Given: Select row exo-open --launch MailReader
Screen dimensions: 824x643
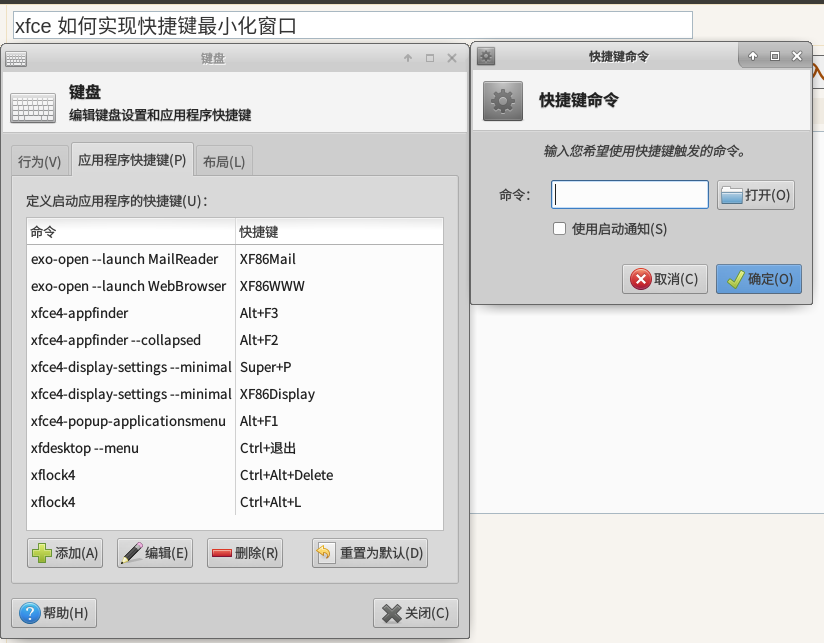Looking at the screenshot, I should pyautogui.click(x=235, y=260).
